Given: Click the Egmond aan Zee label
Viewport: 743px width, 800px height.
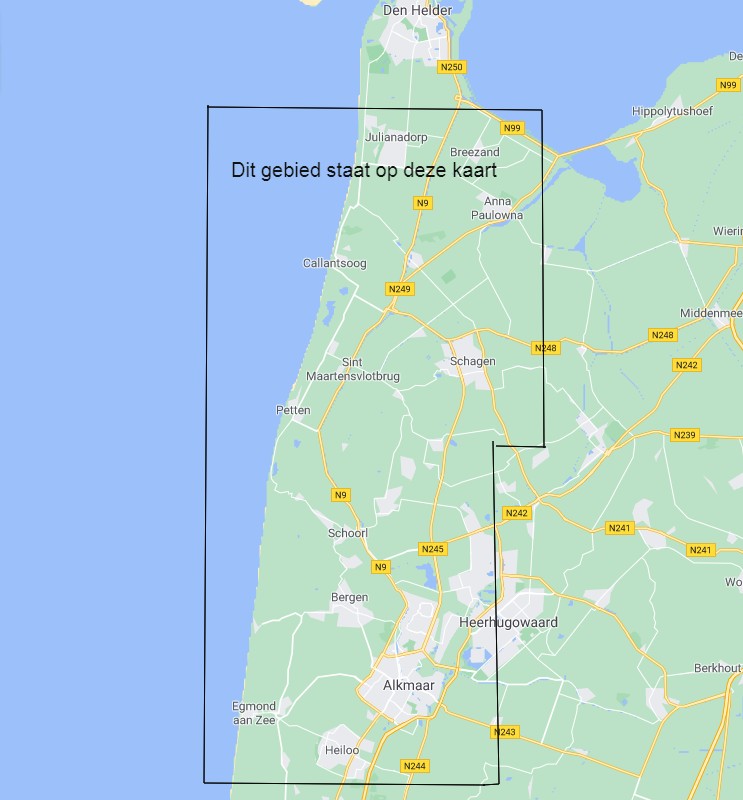Looking at the screenshot, I should point(253,712).
